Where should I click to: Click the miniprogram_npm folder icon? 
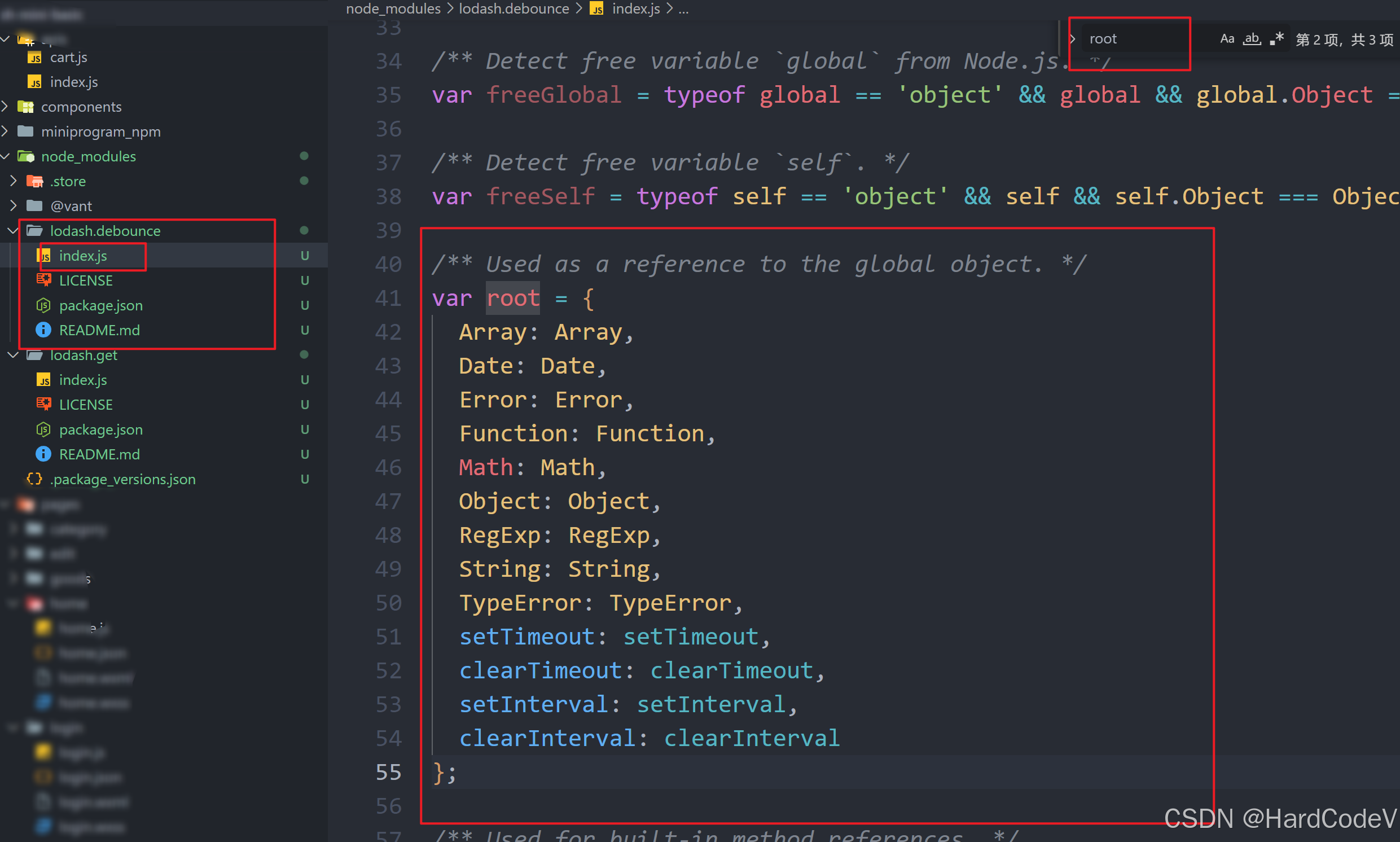(x=25, y=131)
